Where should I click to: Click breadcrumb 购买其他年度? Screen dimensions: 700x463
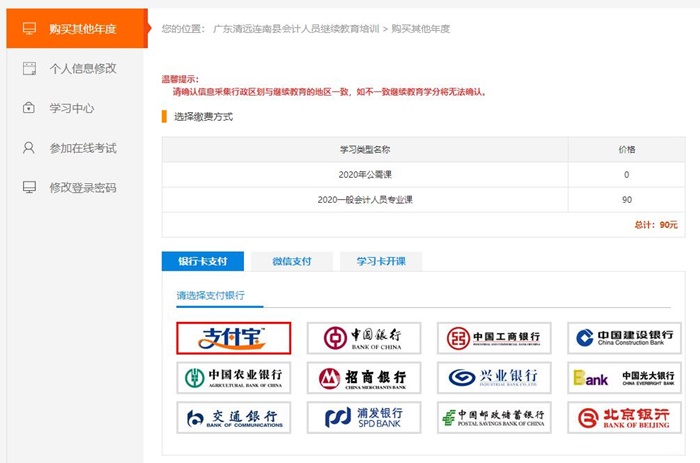point(421,29)
